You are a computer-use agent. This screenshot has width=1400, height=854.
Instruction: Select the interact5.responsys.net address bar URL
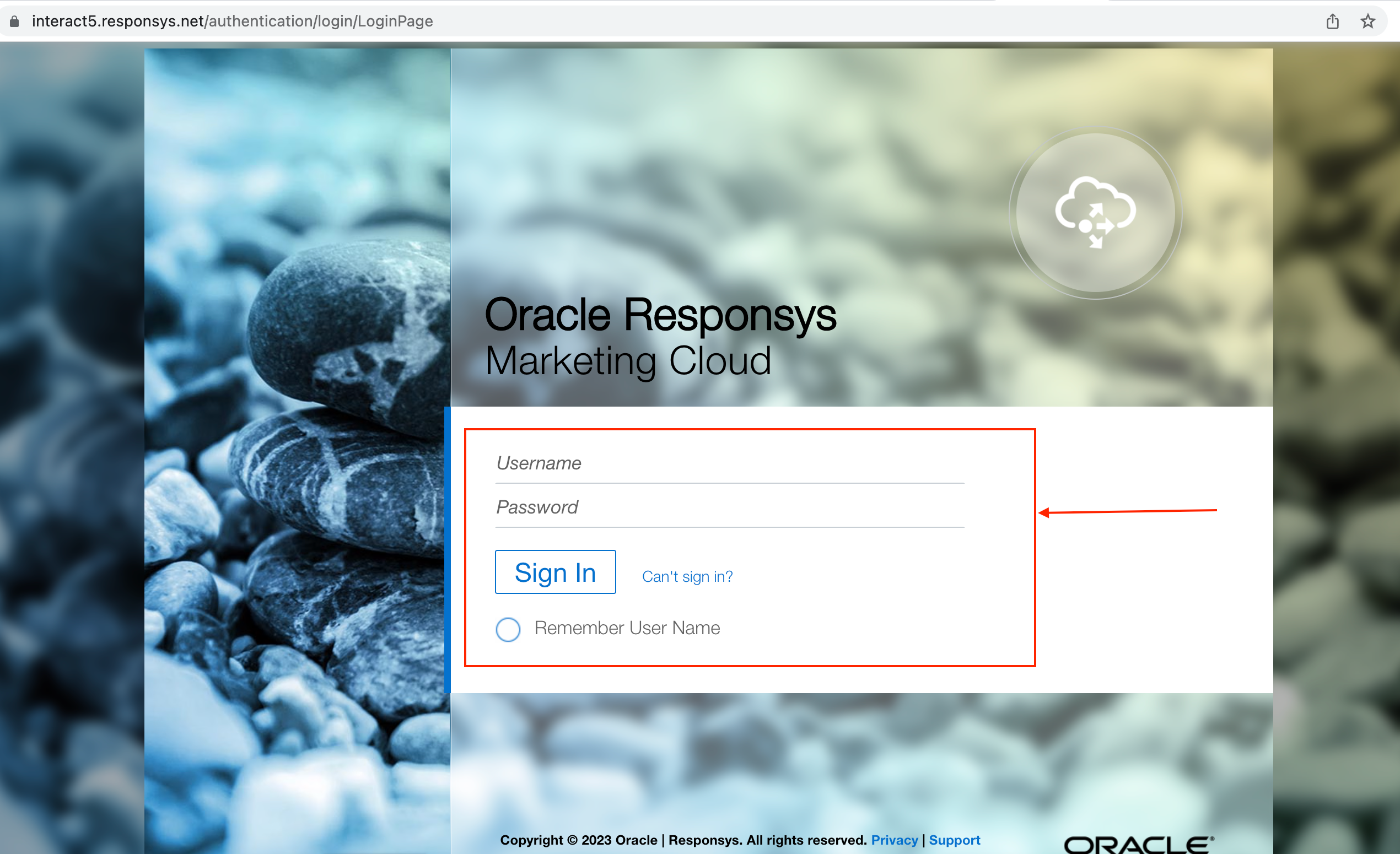[x=232, y=21]
